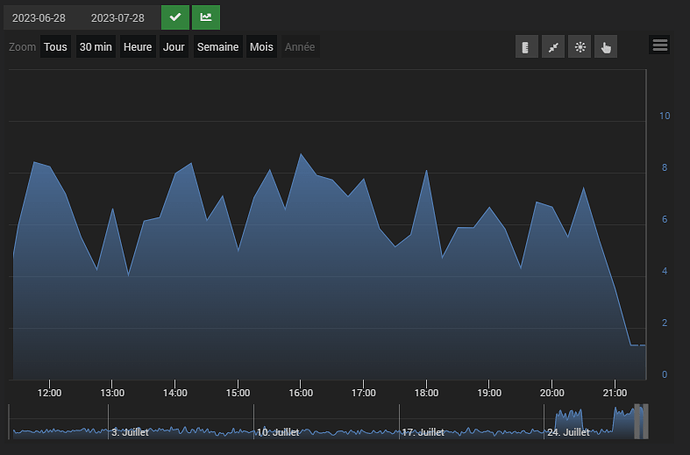The image size is (690, 455).
Task: Click the chart peak near 16:00
Action: (x=301, y=154)
